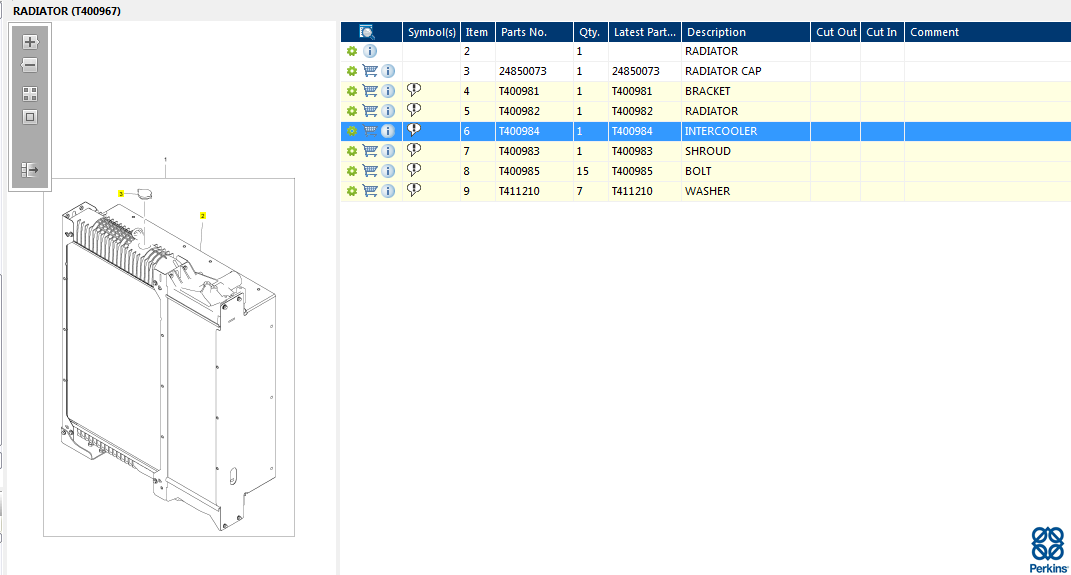The image size is (1071, 575).
Task: Click symbol note icon for BOLT
Action: coord(414,169)
